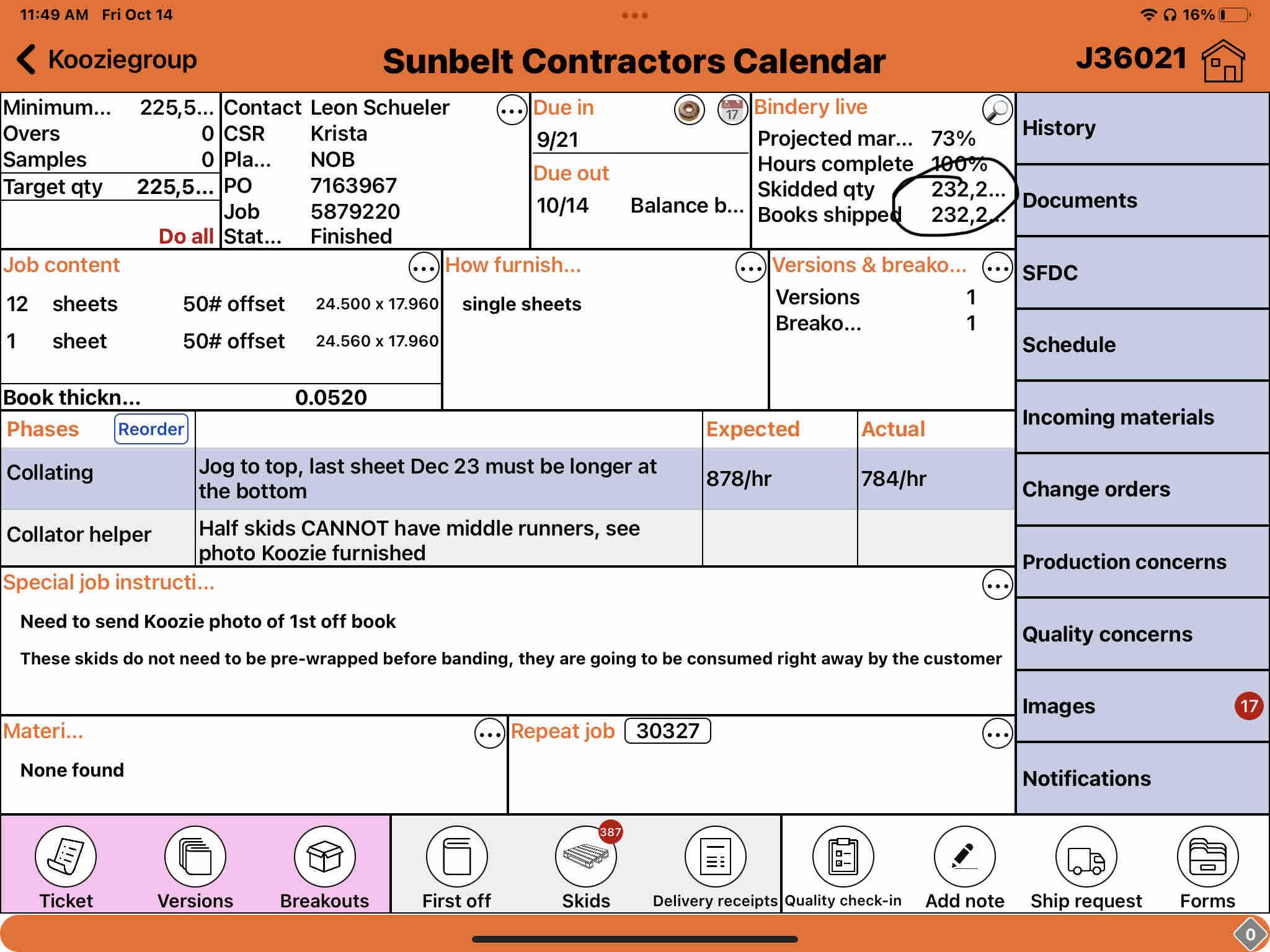The height and width of the screenshot is (952, 1270).
Task: Open the Forms folder icon
Action: point(1207,857)
